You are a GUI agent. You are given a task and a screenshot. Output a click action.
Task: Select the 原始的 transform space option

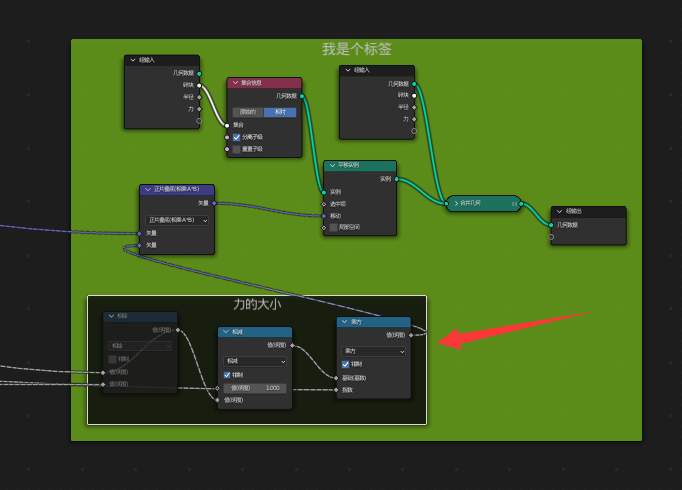[x=247, y=112]
